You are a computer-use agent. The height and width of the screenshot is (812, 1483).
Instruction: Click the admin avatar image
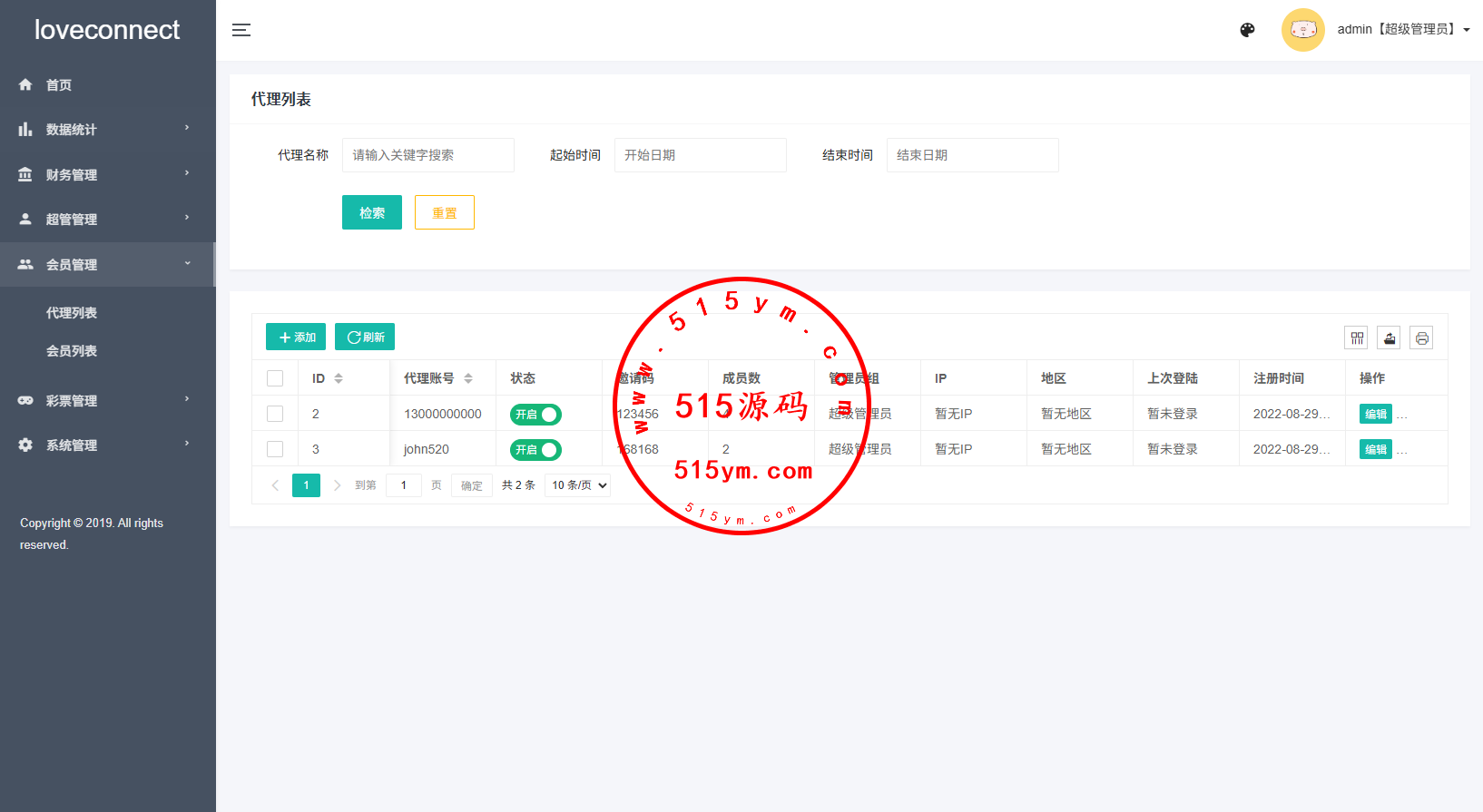pos(1302,30)
